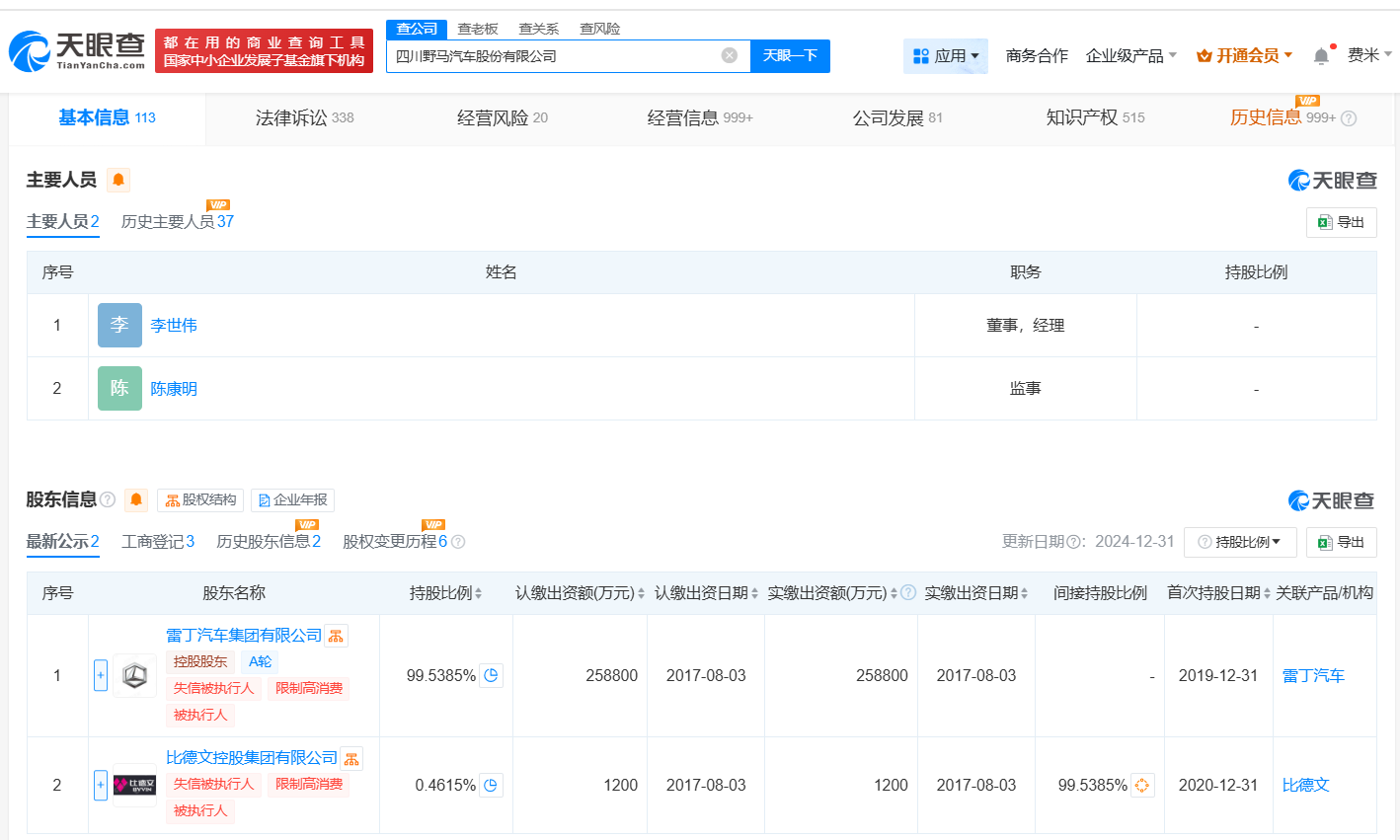Click pie chart icon next to 0.4615% share

tap(492, 785)
